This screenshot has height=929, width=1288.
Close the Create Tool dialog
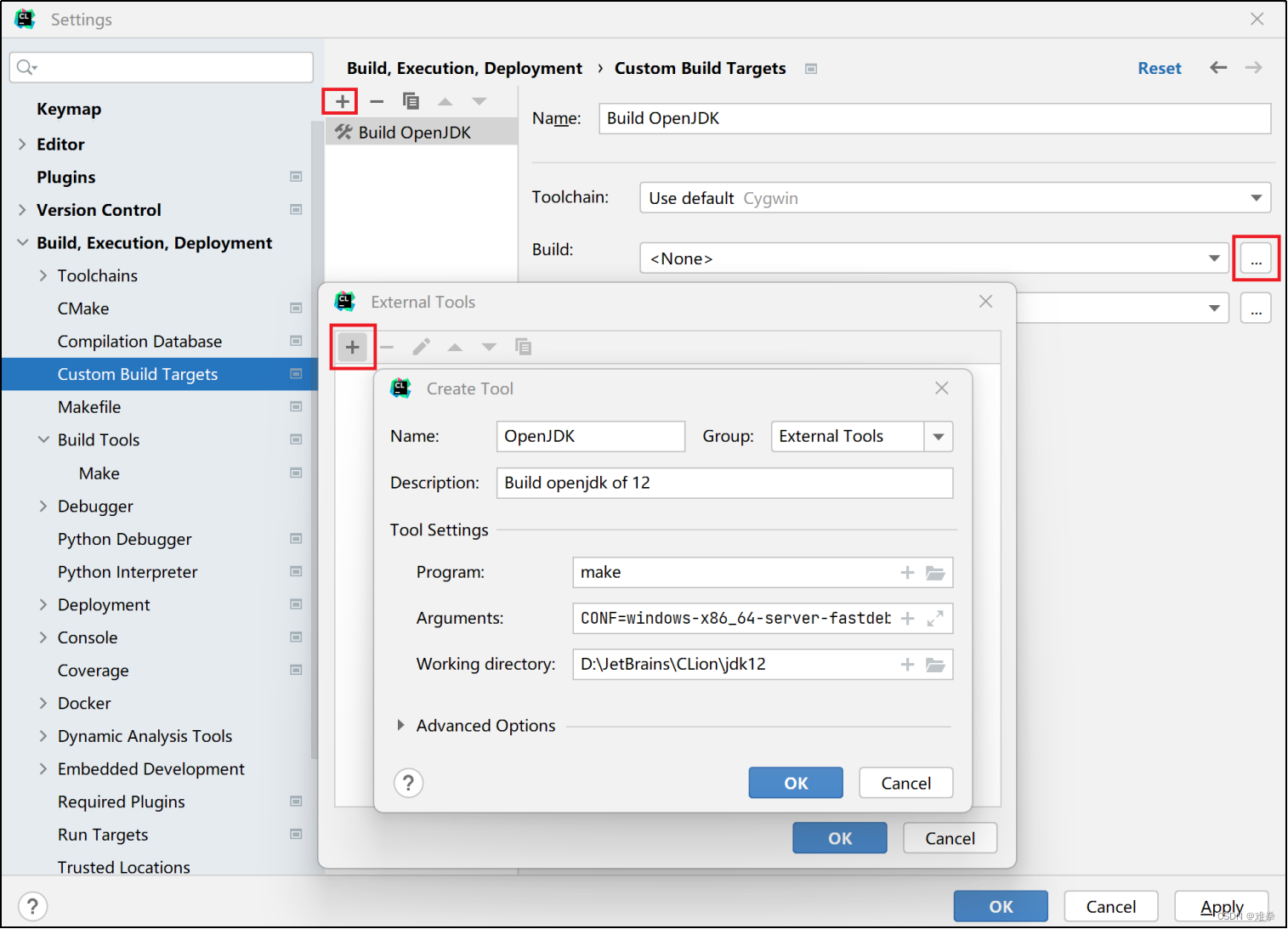click(x=941, y=388)
